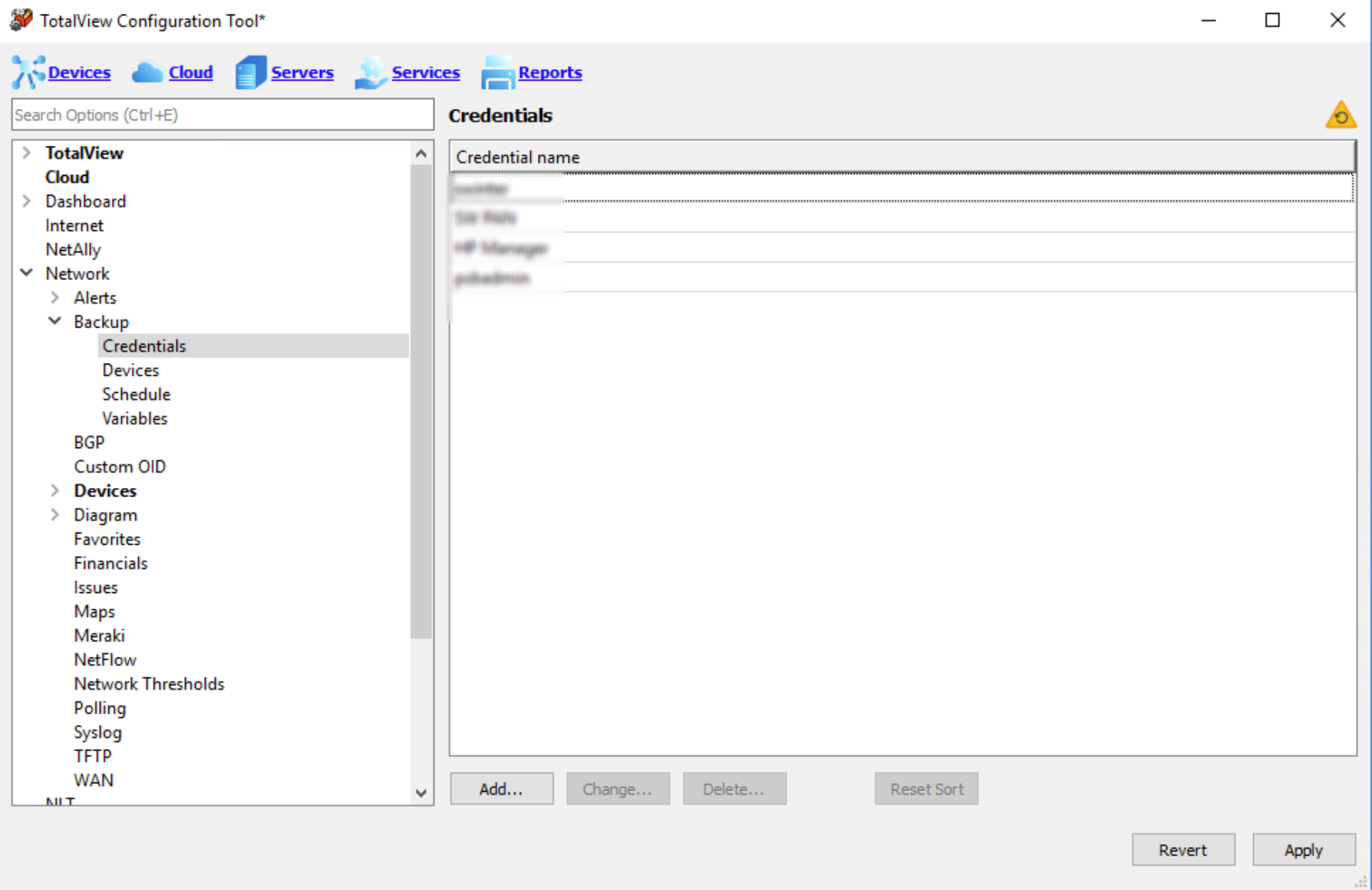Image resolution: width=1372 pixels, height=890 pixels.
Task: Select Variables under Backup
Action: click(135, 418)
